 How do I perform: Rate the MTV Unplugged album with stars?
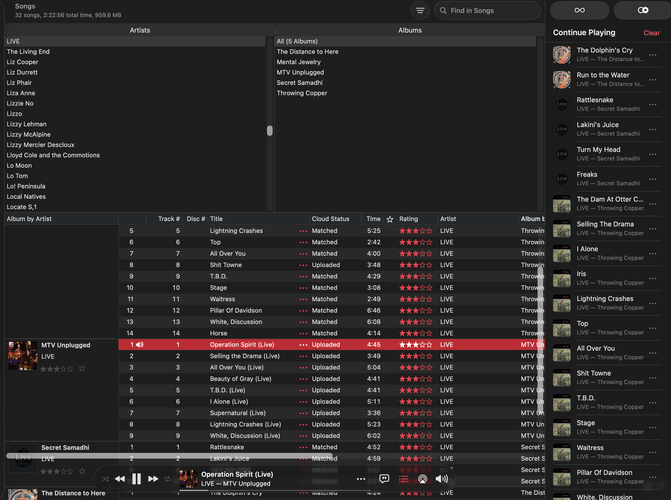tap(57, 369)
